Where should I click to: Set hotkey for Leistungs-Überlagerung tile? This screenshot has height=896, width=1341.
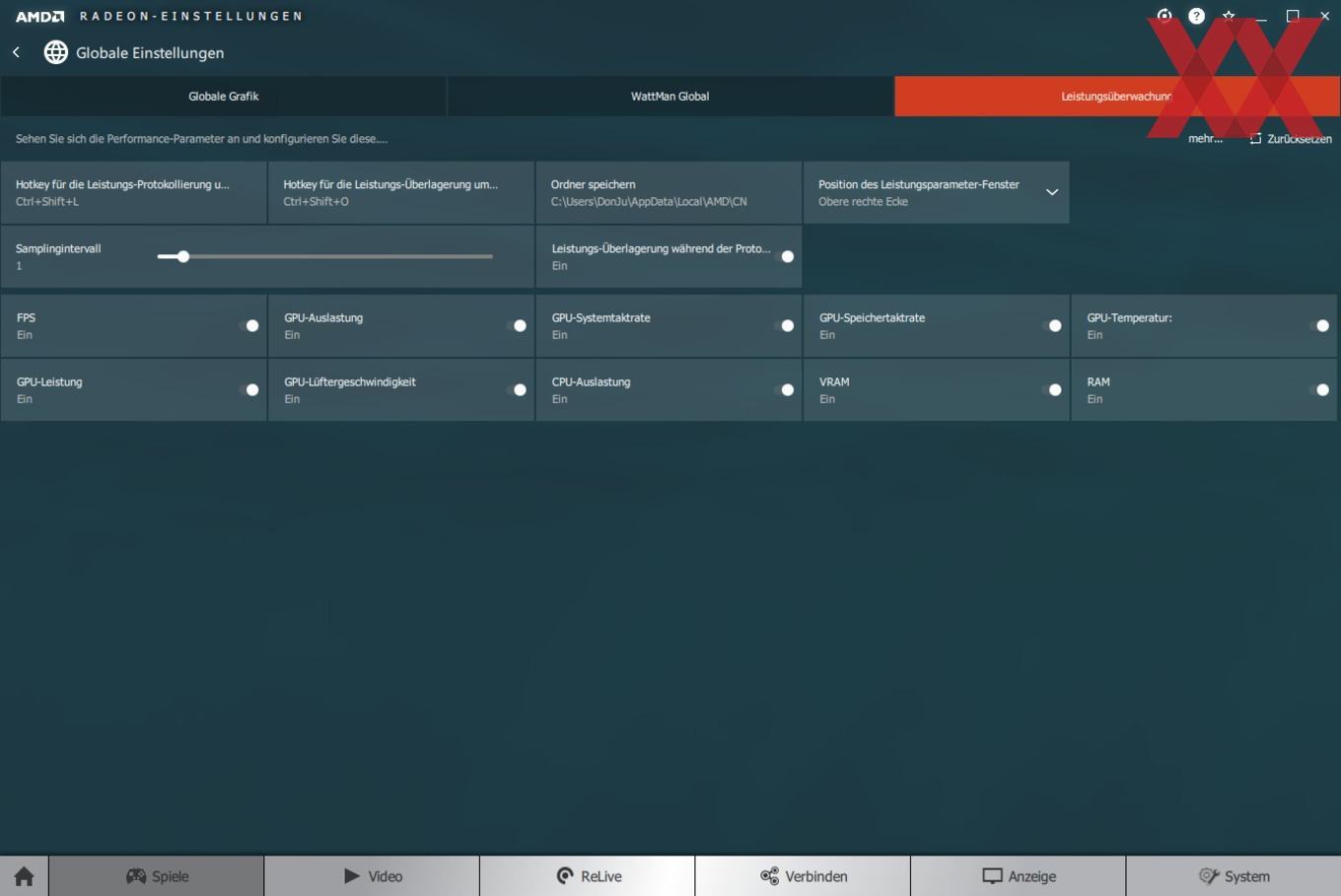point(401,192)
